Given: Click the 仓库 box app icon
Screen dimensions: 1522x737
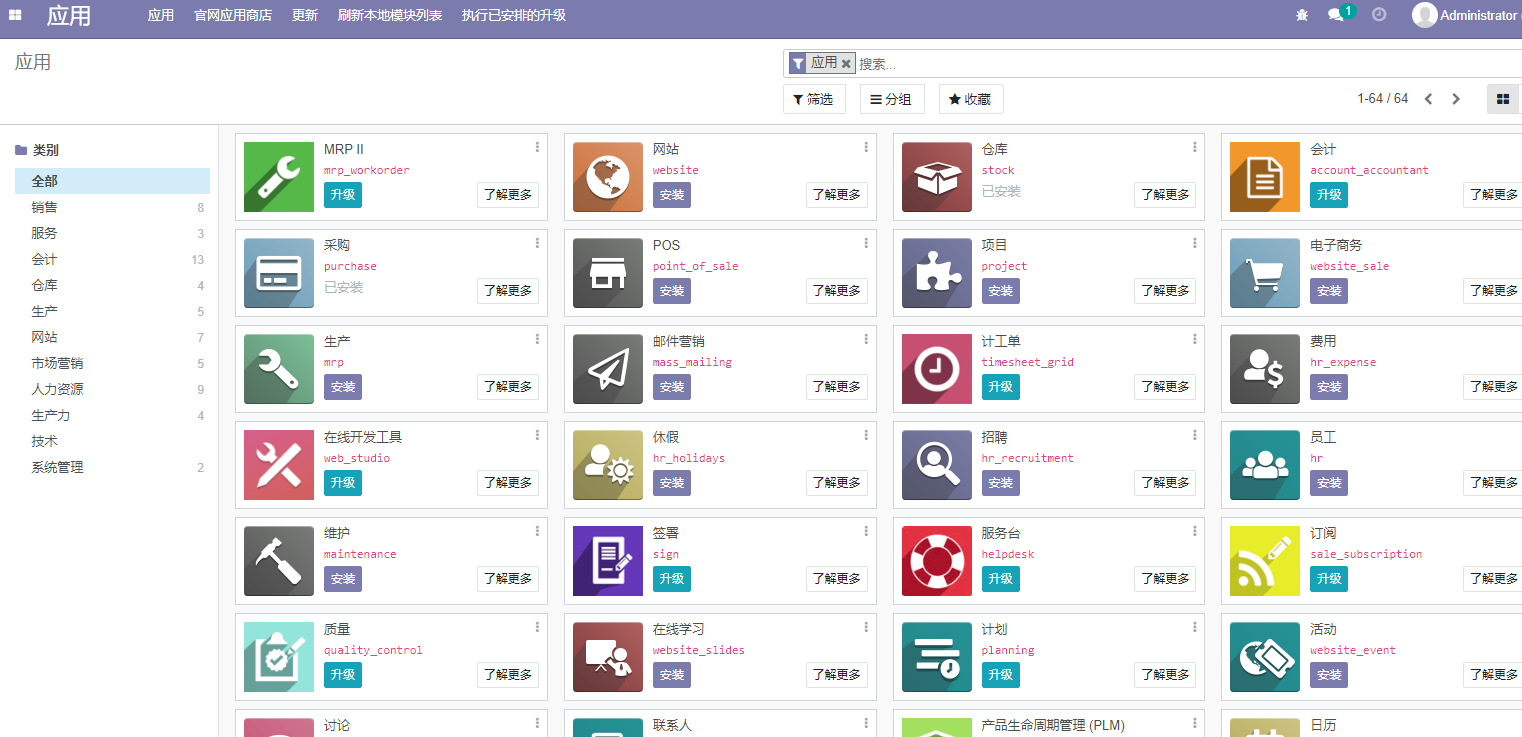Looking at the screenshot, I should point(937,177).
